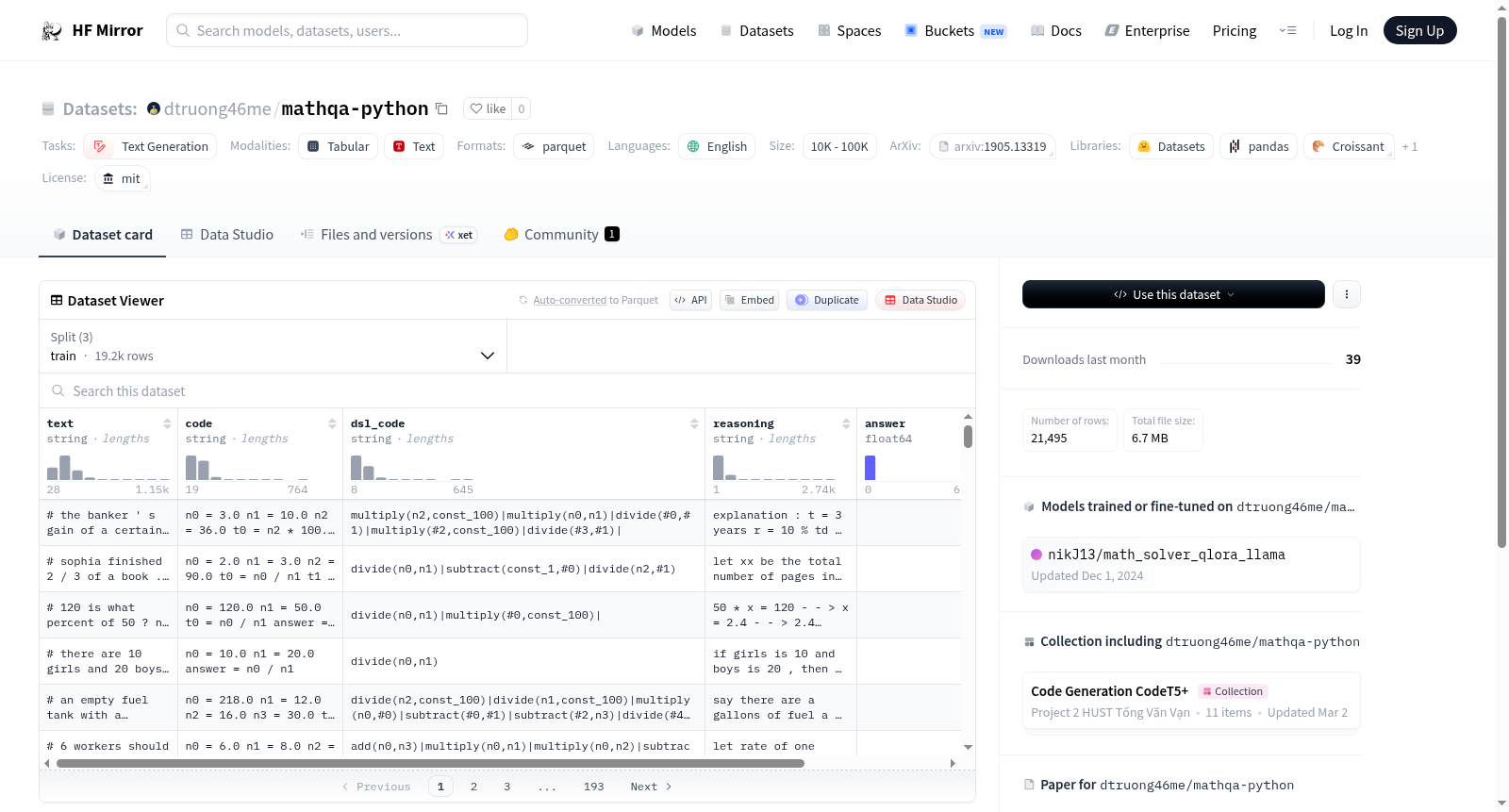This screenshot has width=1509, height=812.
Task: Switch to the Data Studio tab
Action: pos(227,235)
